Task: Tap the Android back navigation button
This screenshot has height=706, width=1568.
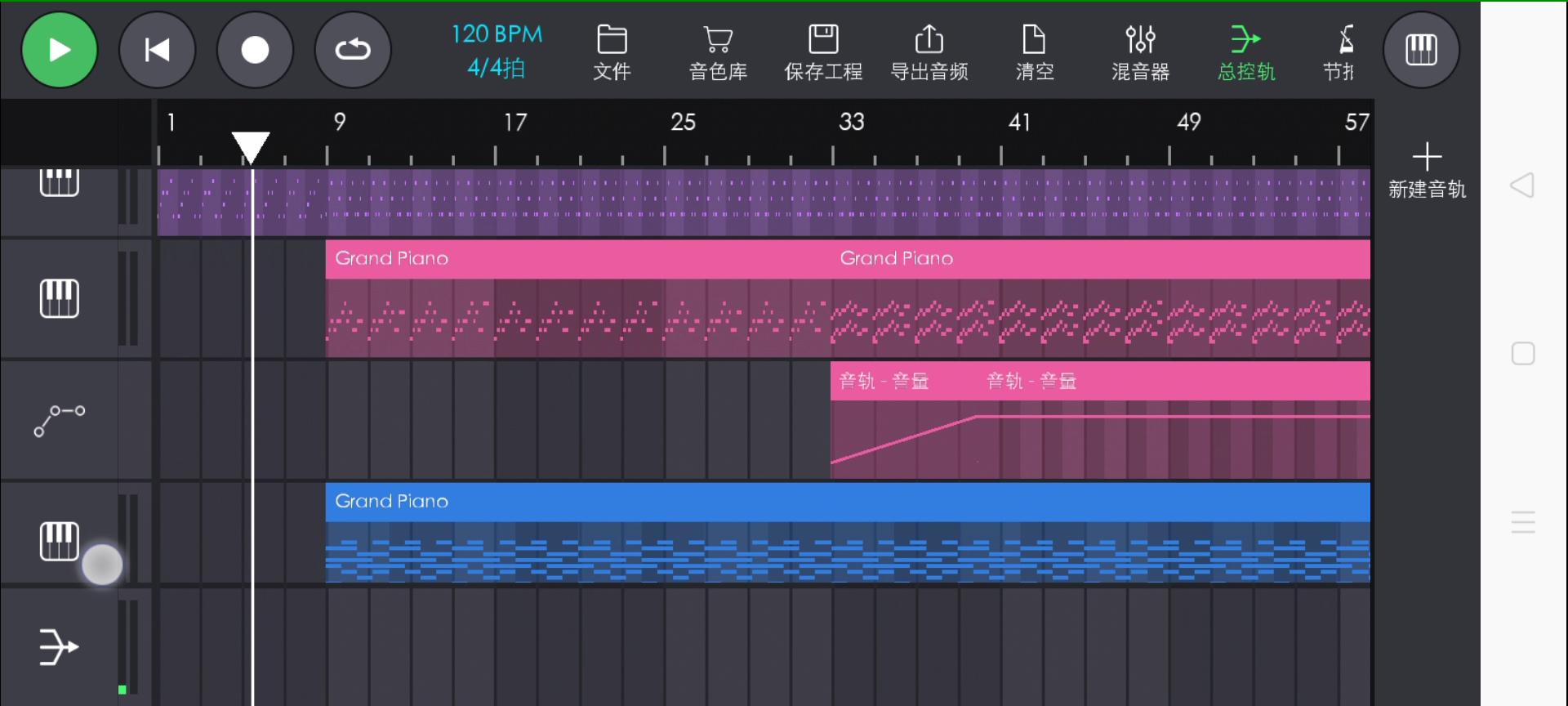Action: pyautogui.click(x=1522, y=185)
